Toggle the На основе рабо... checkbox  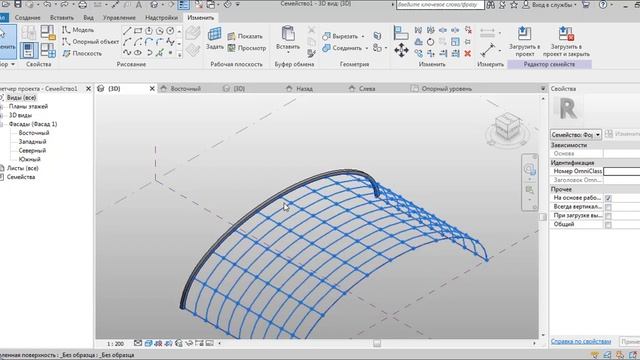pyautogui.click(x=608, y=198)
